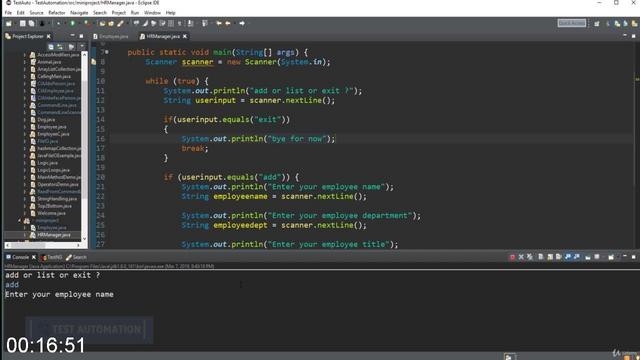Click the Save All toolbar icon
Viewport: 640px width, 360px height.
click(31, 24)
